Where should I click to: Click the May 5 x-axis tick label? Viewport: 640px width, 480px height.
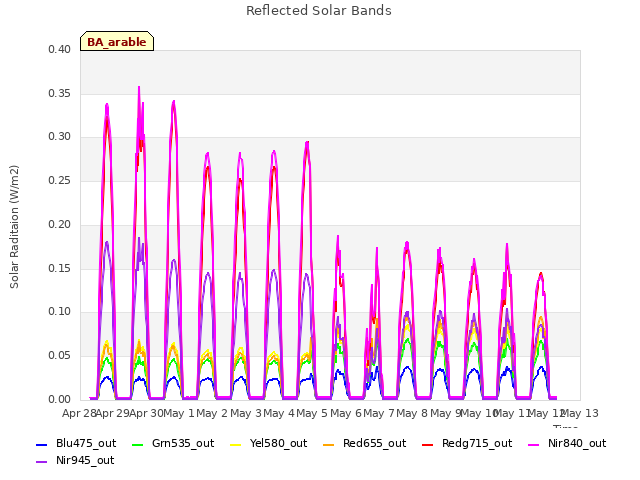tap(312, 413)
